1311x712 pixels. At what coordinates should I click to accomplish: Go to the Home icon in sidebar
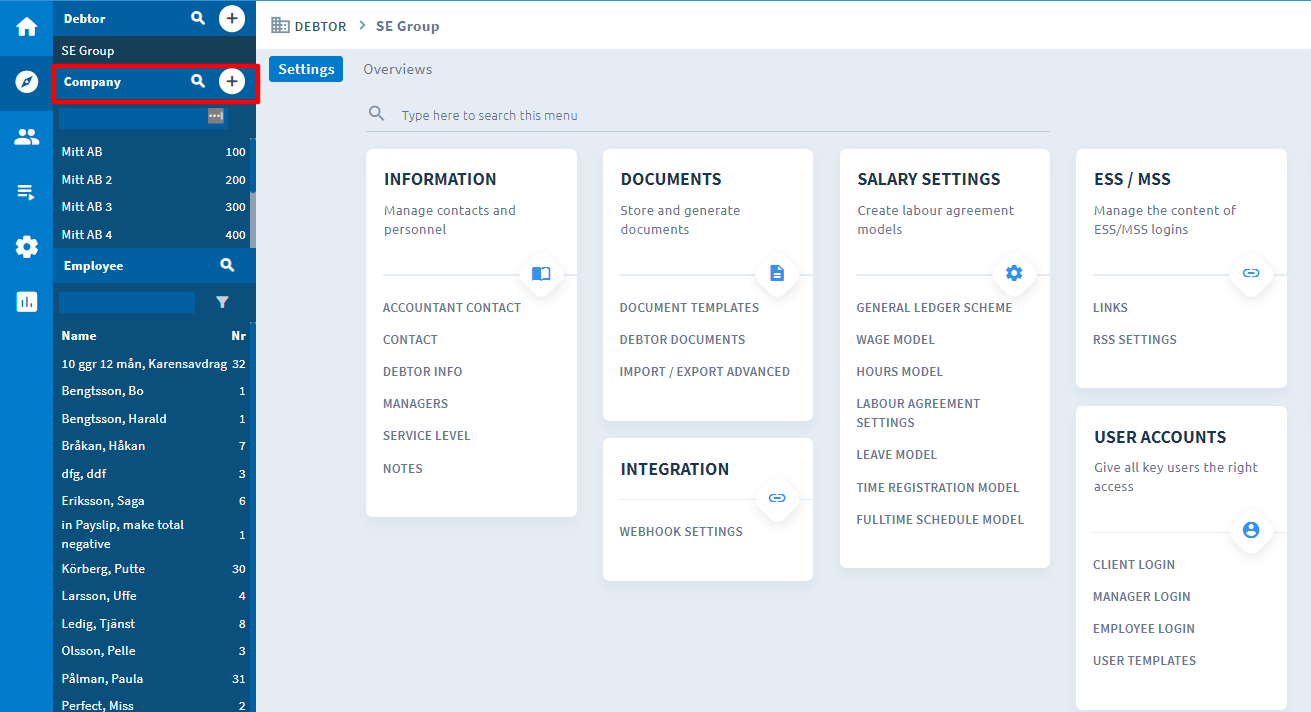point(26,27)
